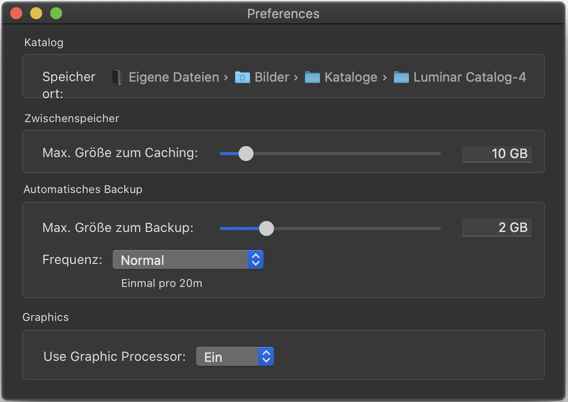Click the green zoom button of Preferences
568x402 pixels.
(x=56, y=13)
